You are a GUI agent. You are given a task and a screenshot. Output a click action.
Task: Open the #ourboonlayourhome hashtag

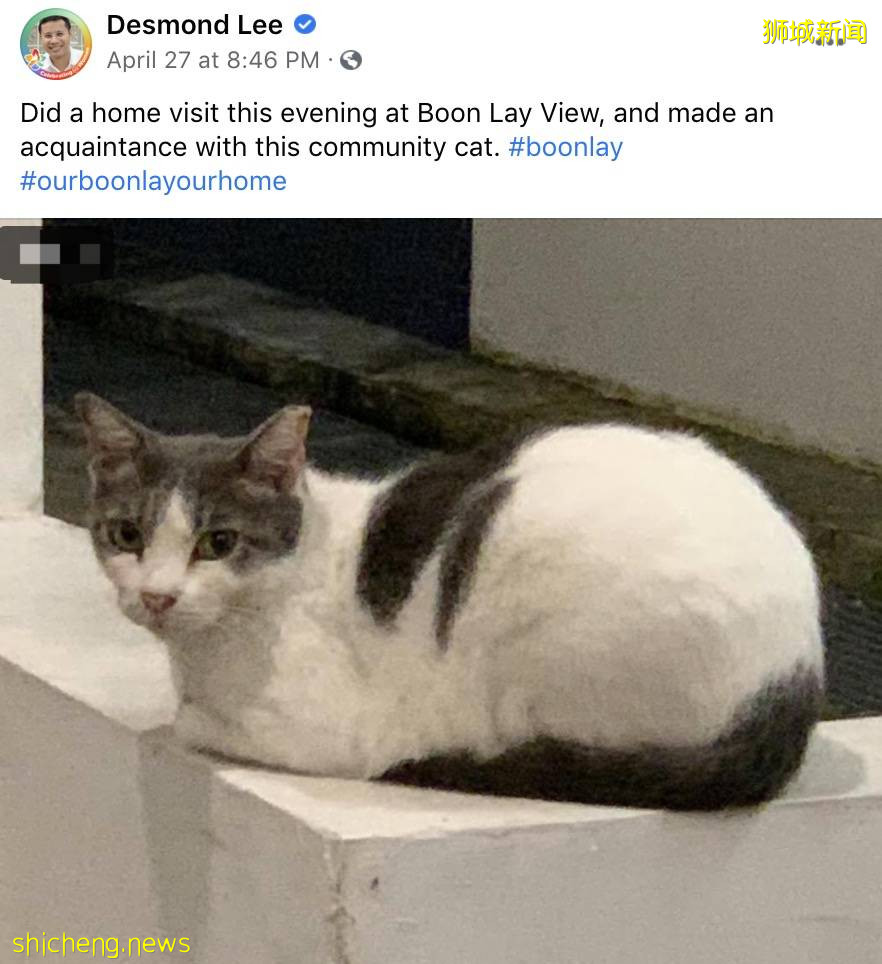(154, 181)
